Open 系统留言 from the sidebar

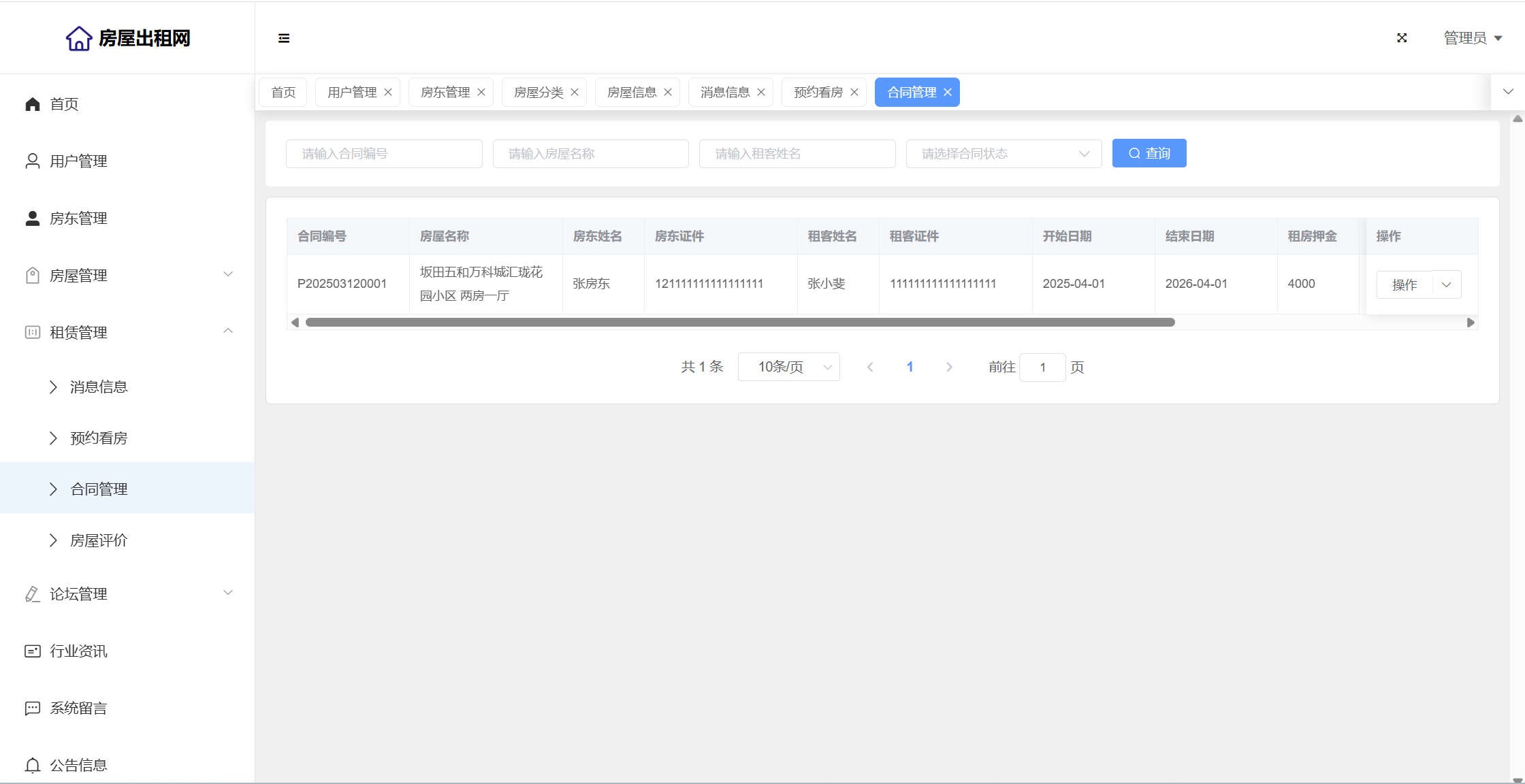[x=78, y=708]
